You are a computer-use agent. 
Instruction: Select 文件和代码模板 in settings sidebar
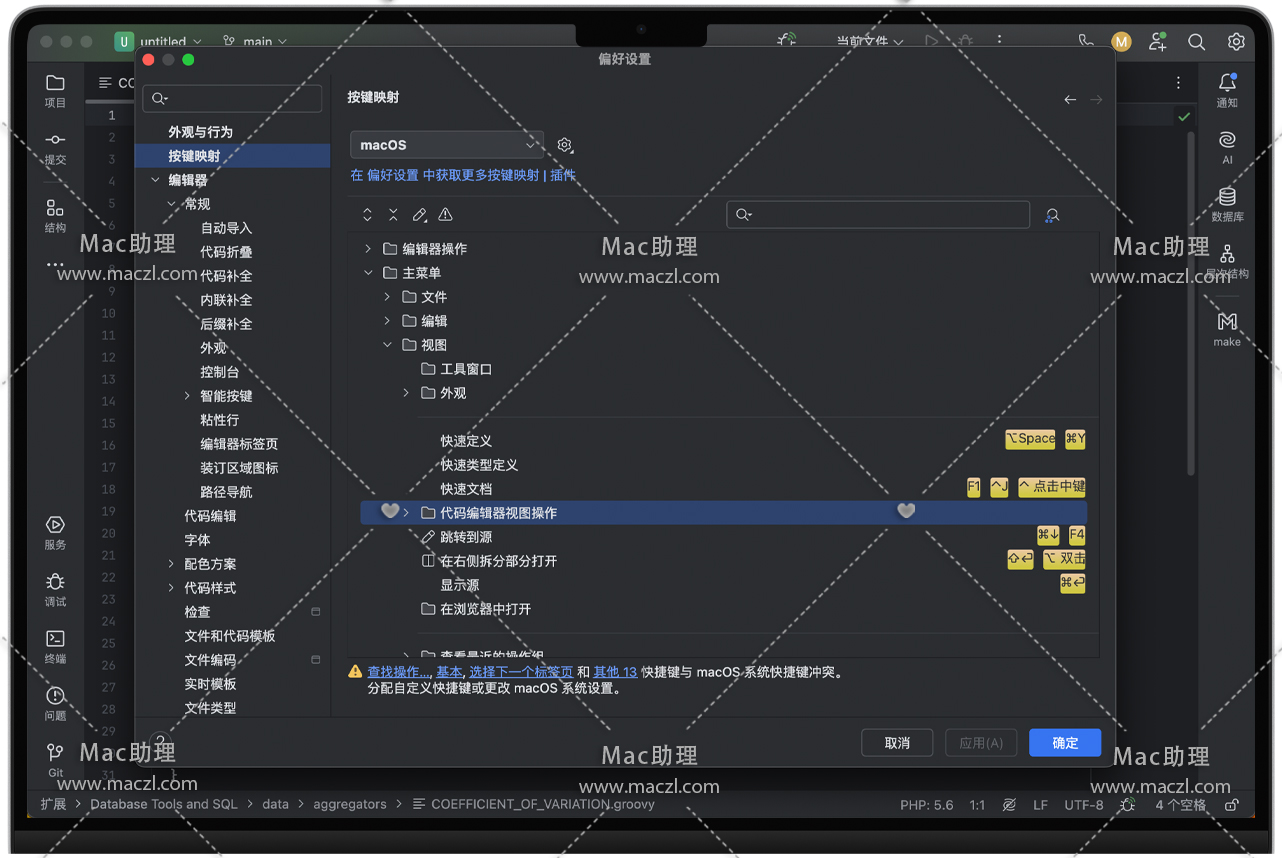point(230,636)
